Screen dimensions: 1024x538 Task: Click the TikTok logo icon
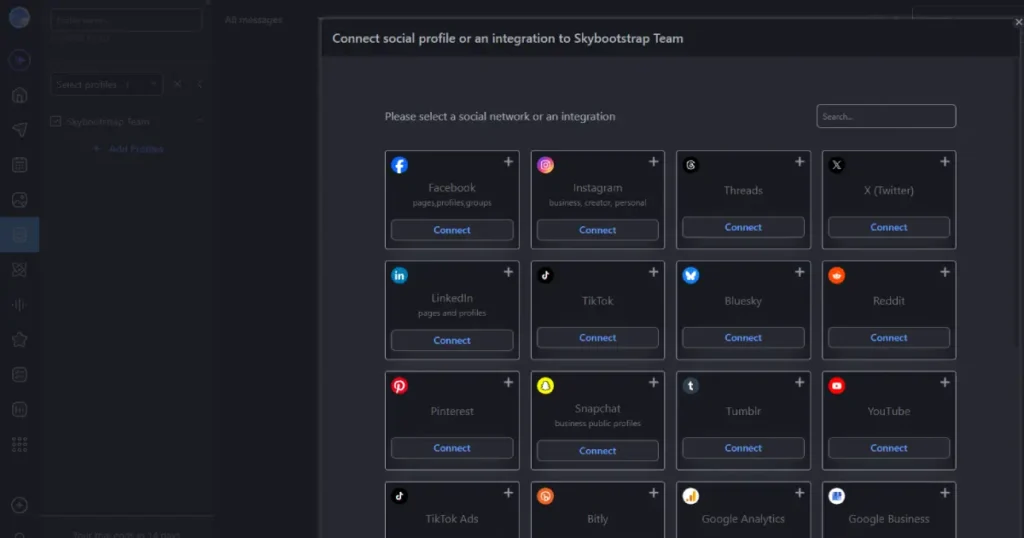coord(545,276)
